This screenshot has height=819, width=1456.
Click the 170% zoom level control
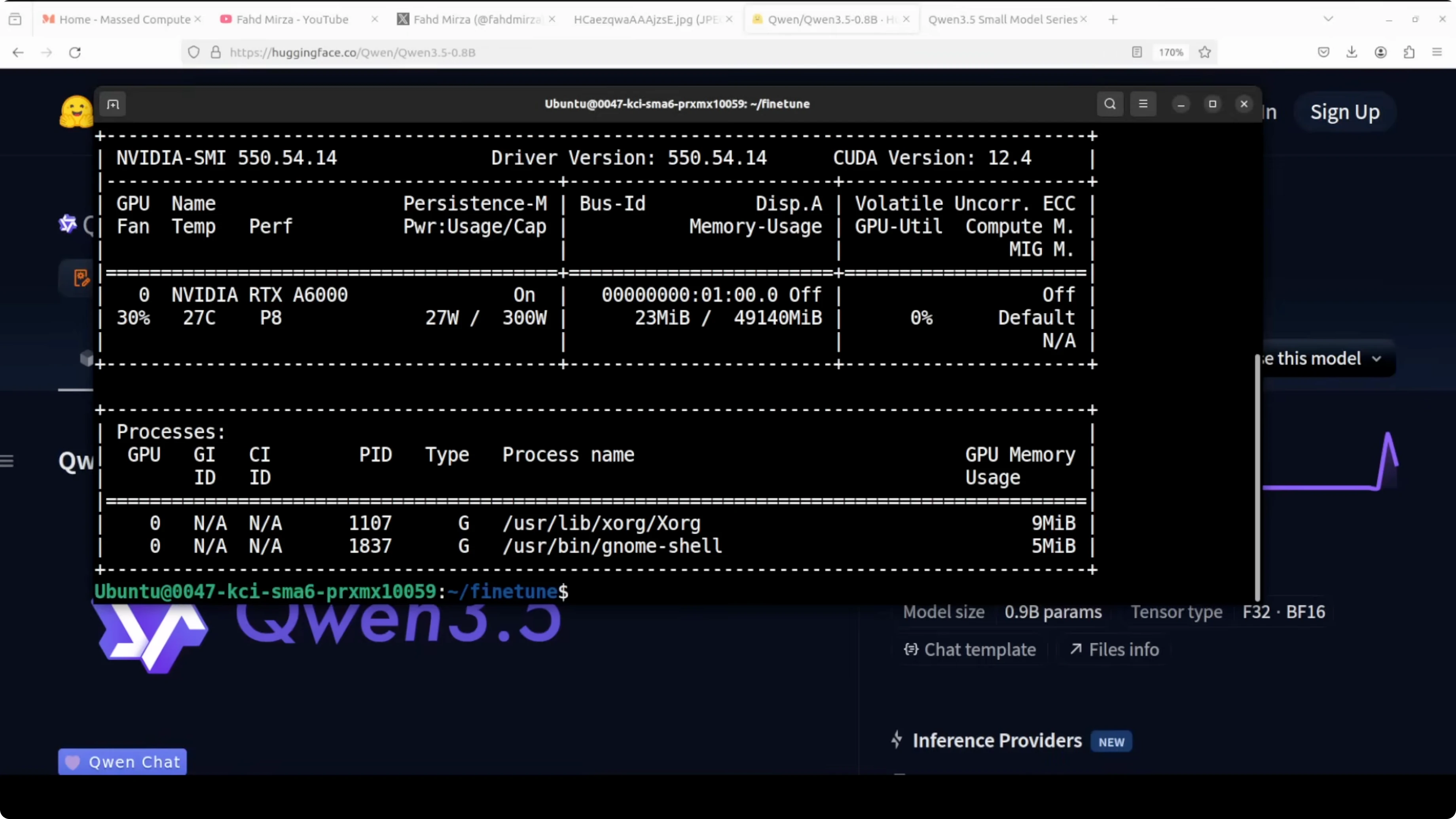coord(1171,52)
